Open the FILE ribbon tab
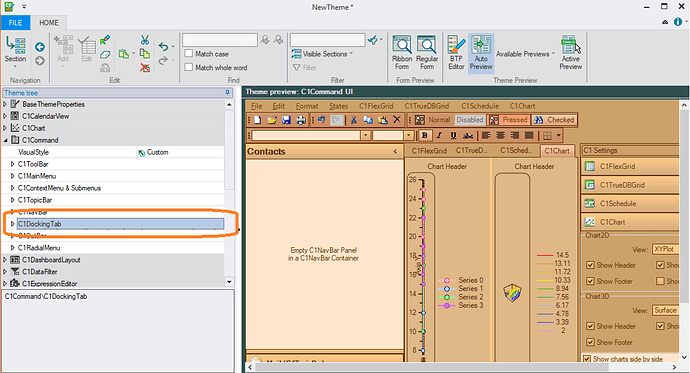Image resolution: width=690 pixels, height=373 pixels. (15, 23)
